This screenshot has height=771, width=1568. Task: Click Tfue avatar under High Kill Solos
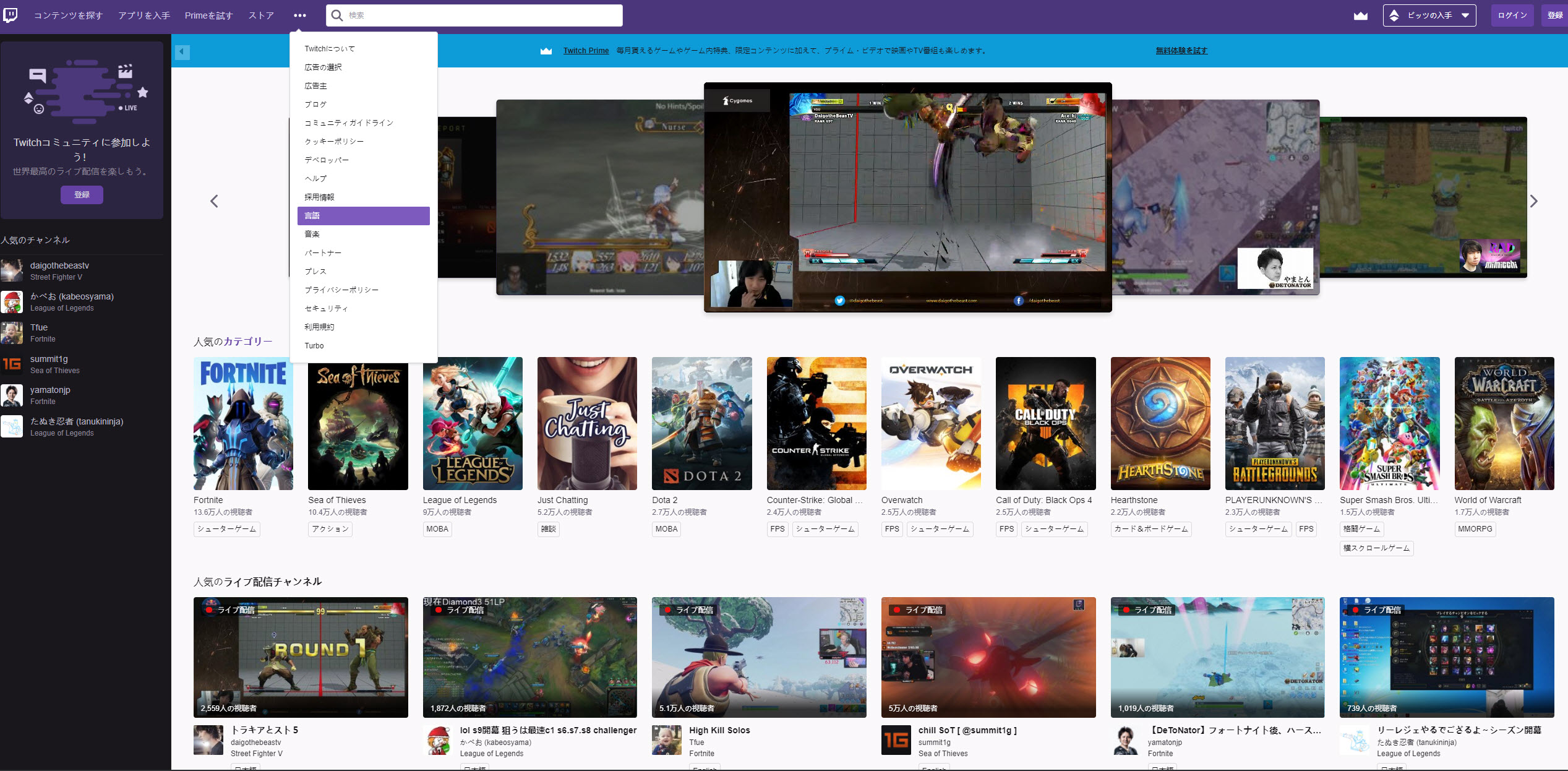tap(667, 740)
